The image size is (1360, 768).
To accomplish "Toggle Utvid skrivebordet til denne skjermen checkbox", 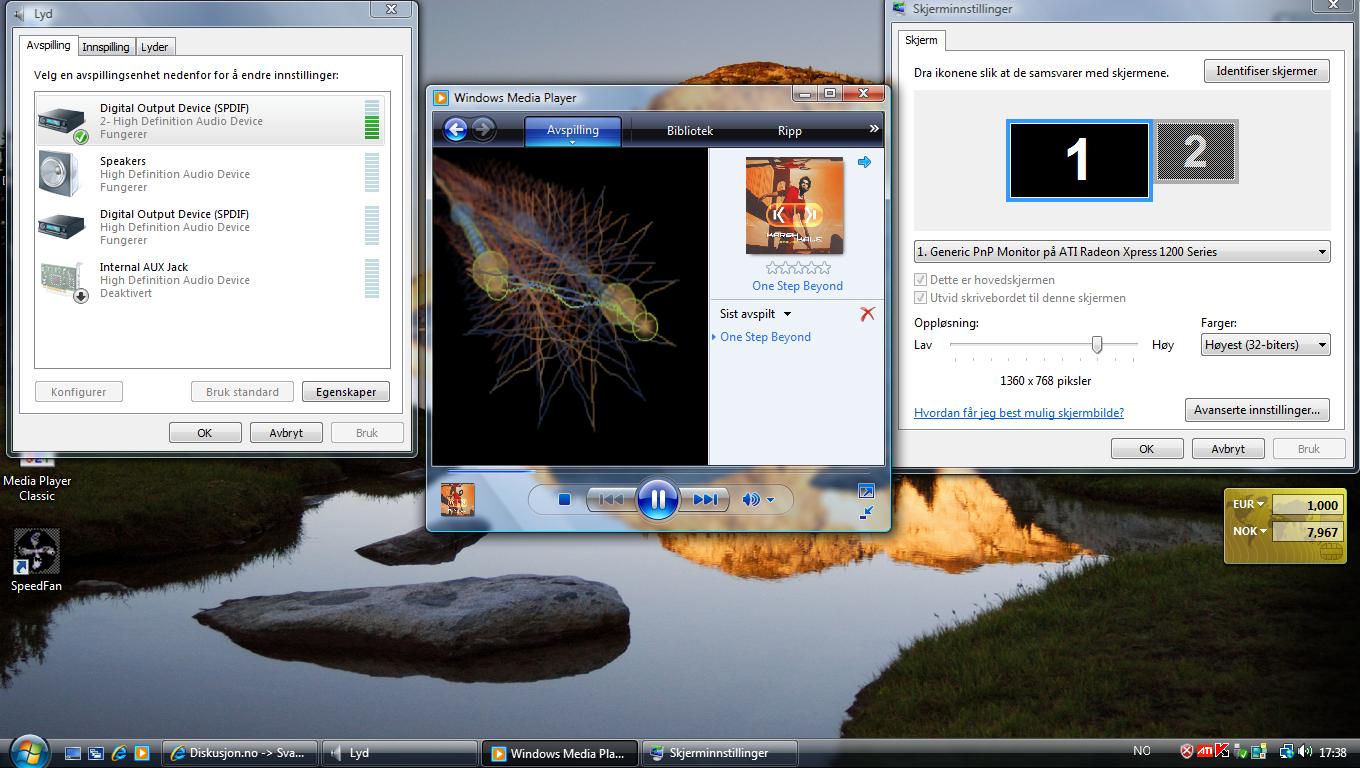I will click(x=921, y=298).
